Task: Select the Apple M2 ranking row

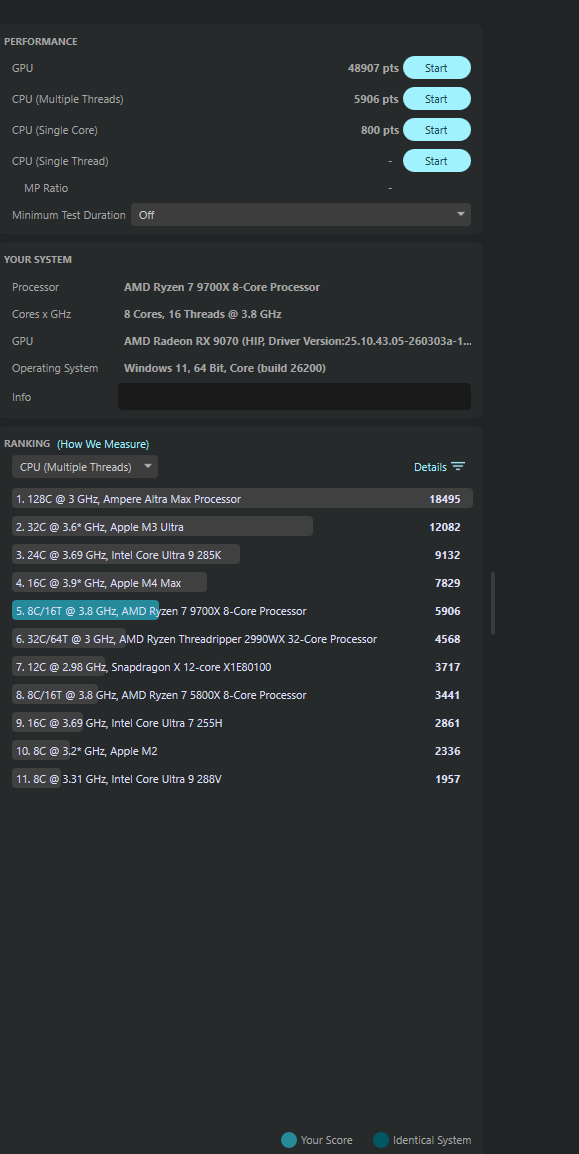Action: click(x=242, y=751)
